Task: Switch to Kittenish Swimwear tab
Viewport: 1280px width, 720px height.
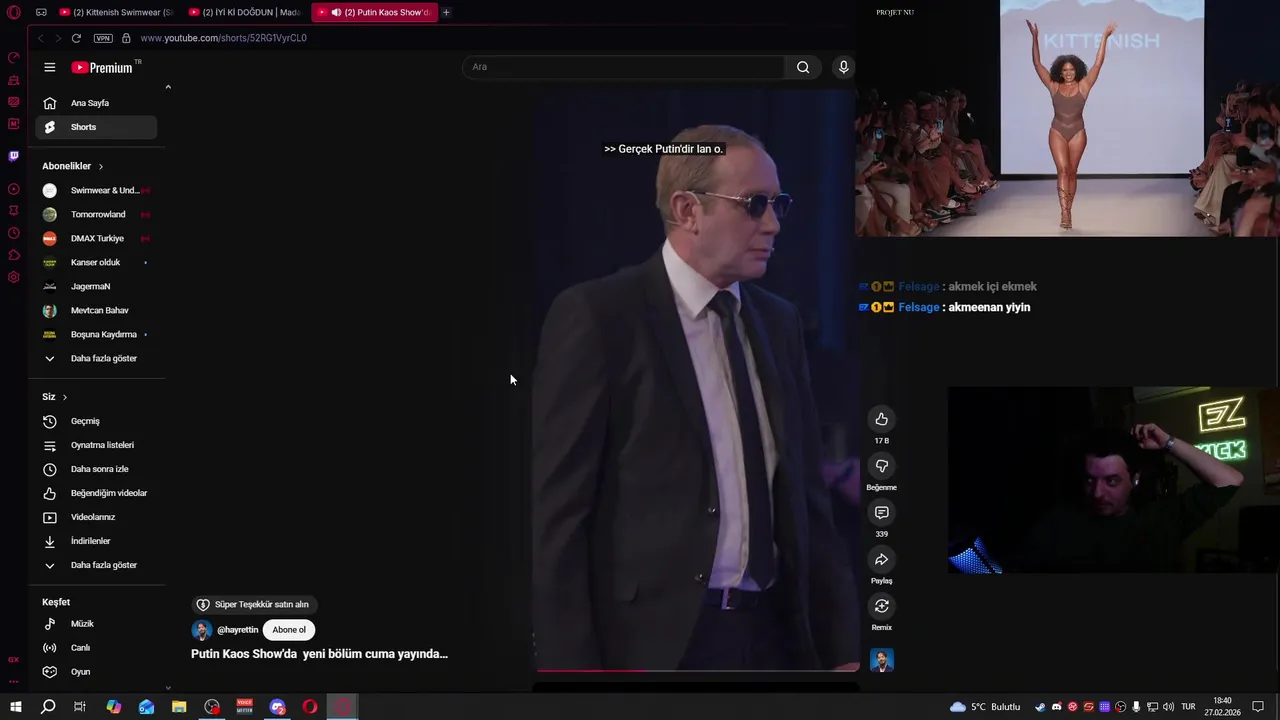Action: [117, 12]
